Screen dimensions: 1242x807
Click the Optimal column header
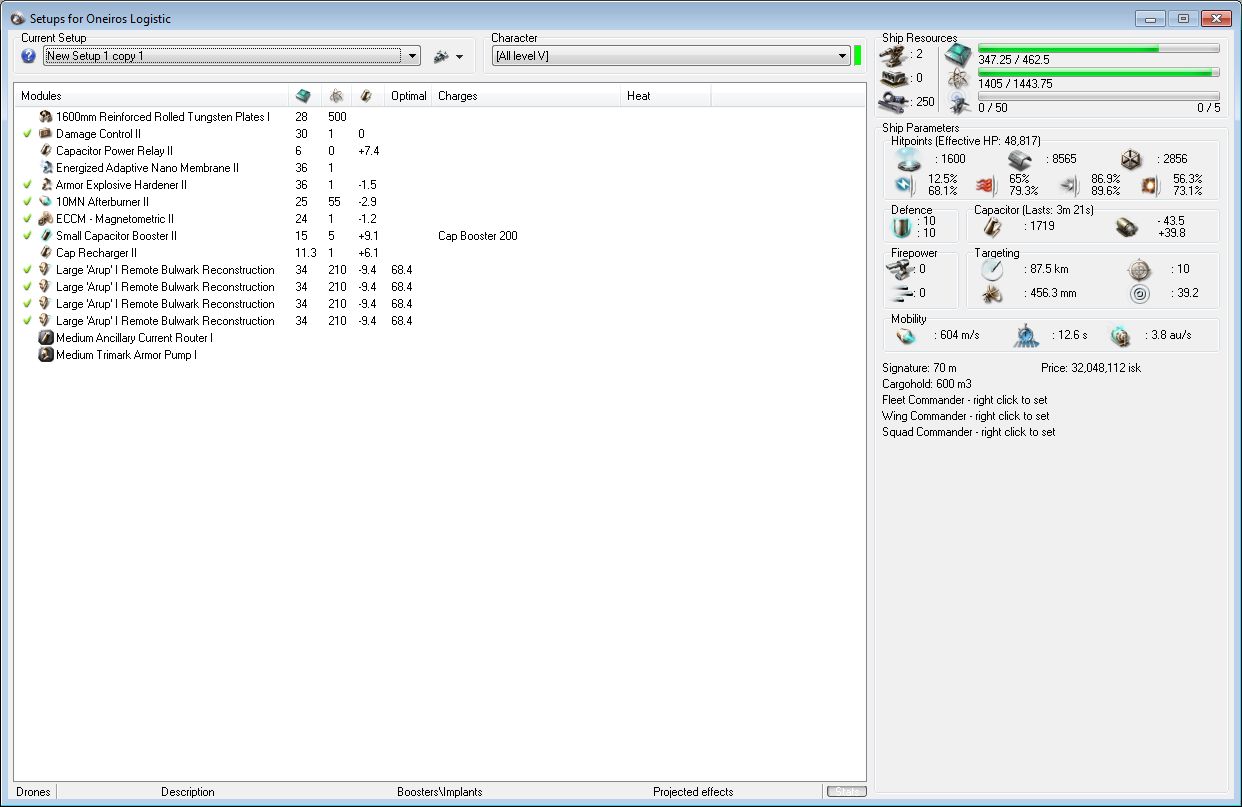click(409, 96)
